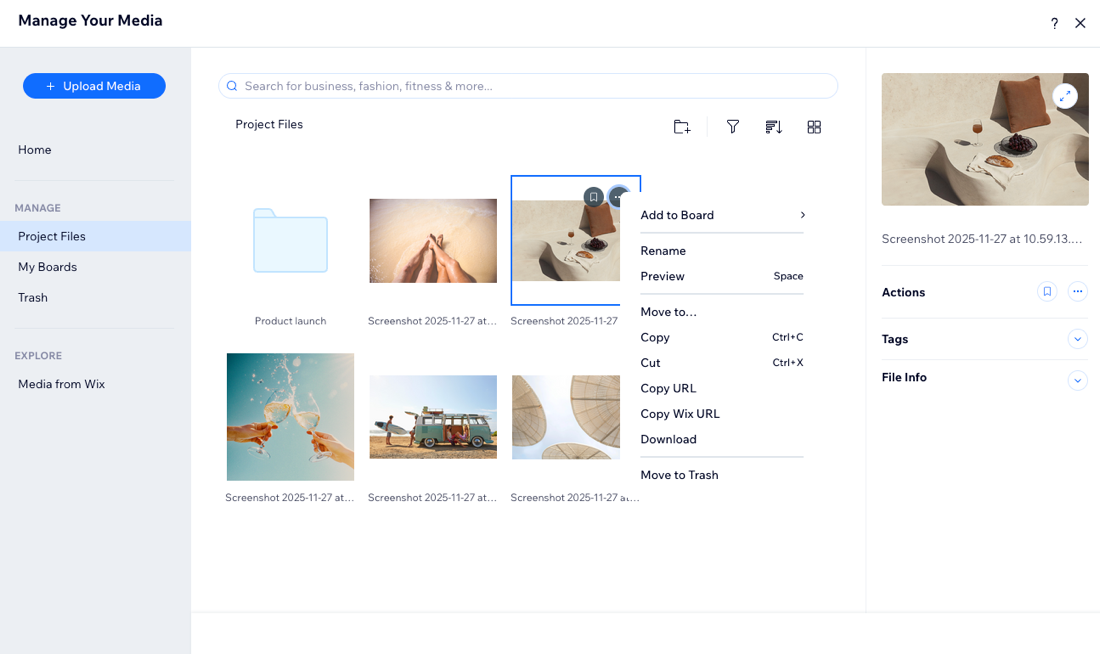This screenshot has height=654, width=1100.
Task: Click the bookmark icon on the selected thumbnail
Action: 593,197
